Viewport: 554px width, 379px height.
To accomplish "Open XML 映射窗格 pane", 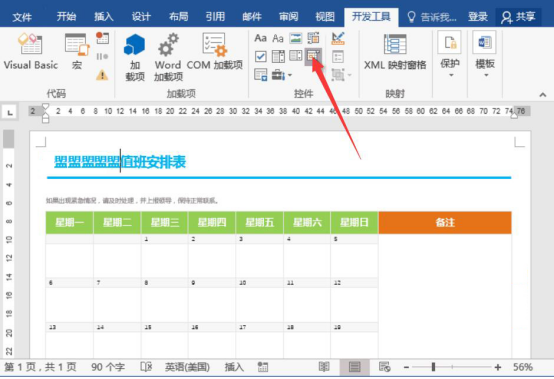I will pos(395,52).
